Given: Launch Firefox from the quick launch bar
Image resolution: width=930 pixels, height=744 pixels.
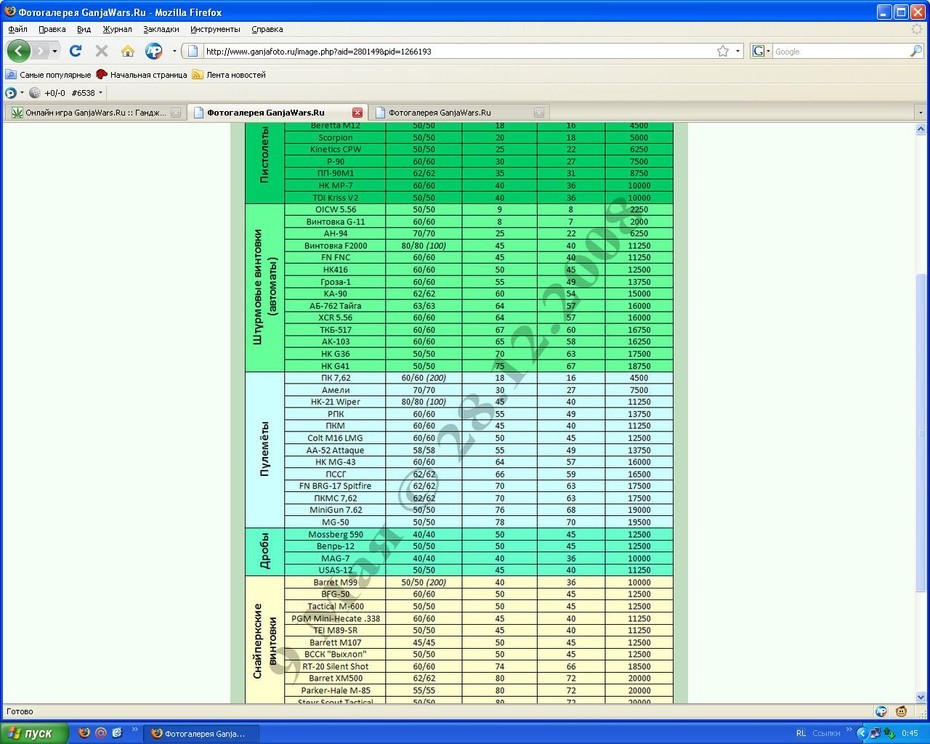Looking at the screenshot, I should [x=84, y=733].
